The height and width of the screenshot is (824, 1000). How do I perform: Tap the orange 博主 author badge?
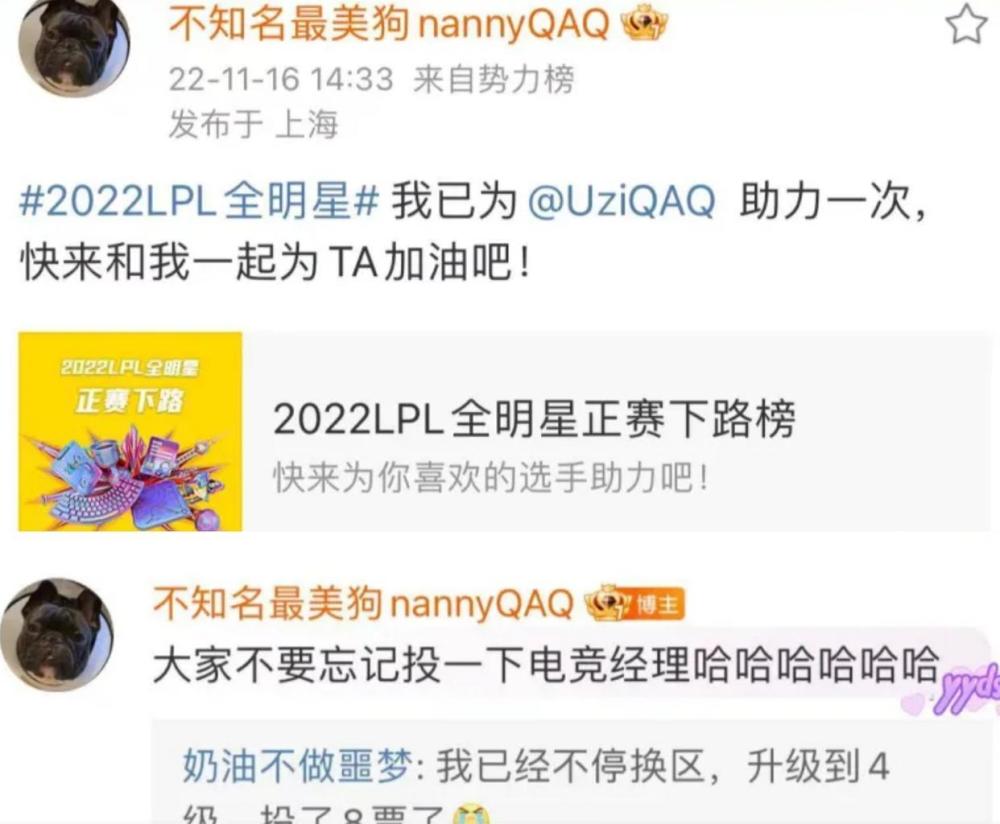[x=655, y=604]
